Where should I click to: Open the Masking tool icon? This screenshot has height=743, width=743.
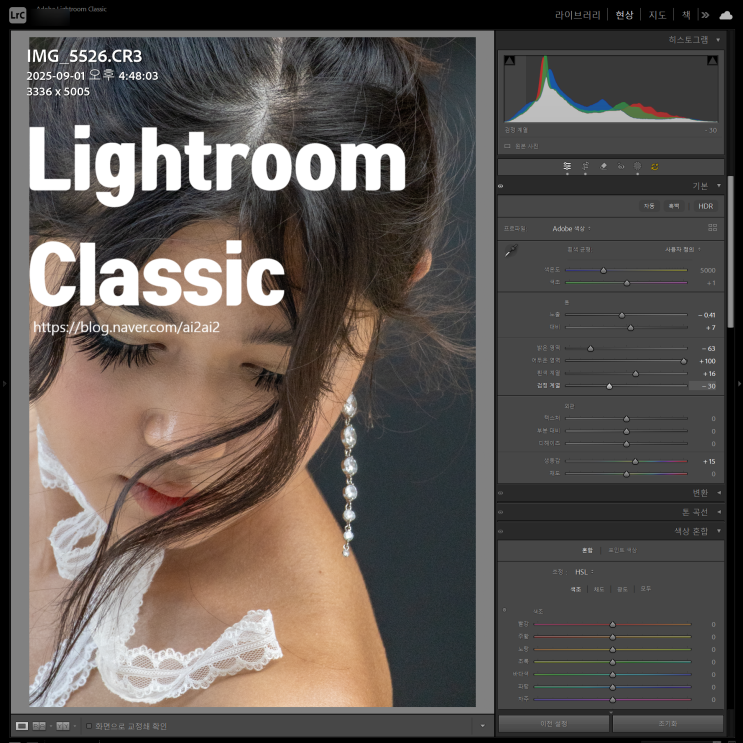click(x=637, y=166)
